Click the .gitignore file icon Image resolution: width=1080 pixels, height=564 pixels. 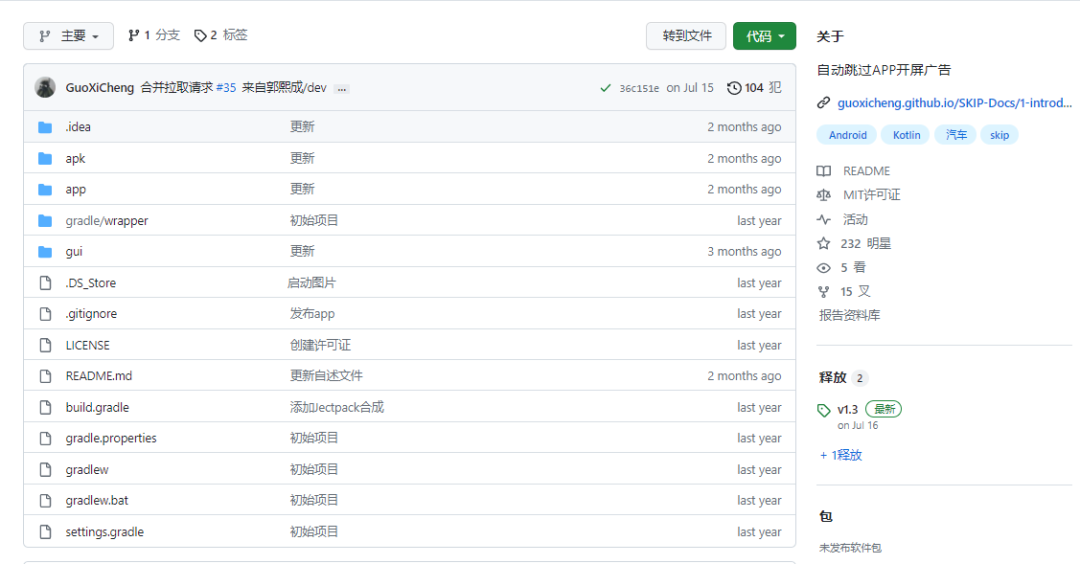click(45, 313)
